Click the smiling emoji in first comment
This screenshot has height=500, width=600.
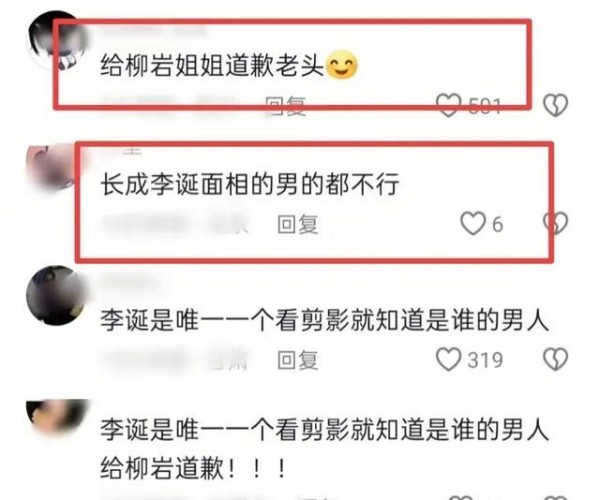pyautogui.click(x=342, y=65)
